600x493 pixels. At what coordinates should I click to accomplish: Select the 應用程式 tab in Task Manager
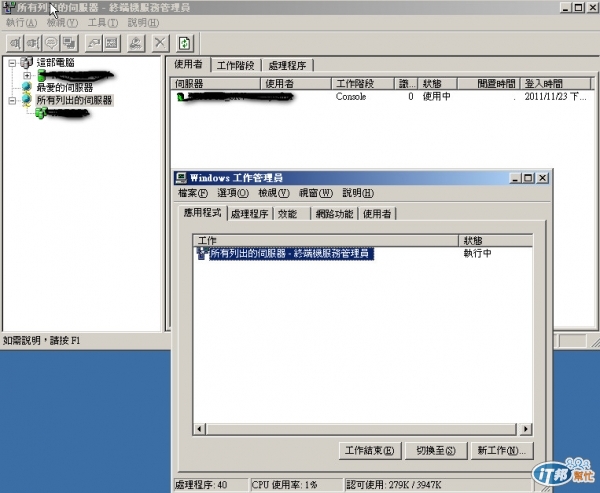[202, 212]
